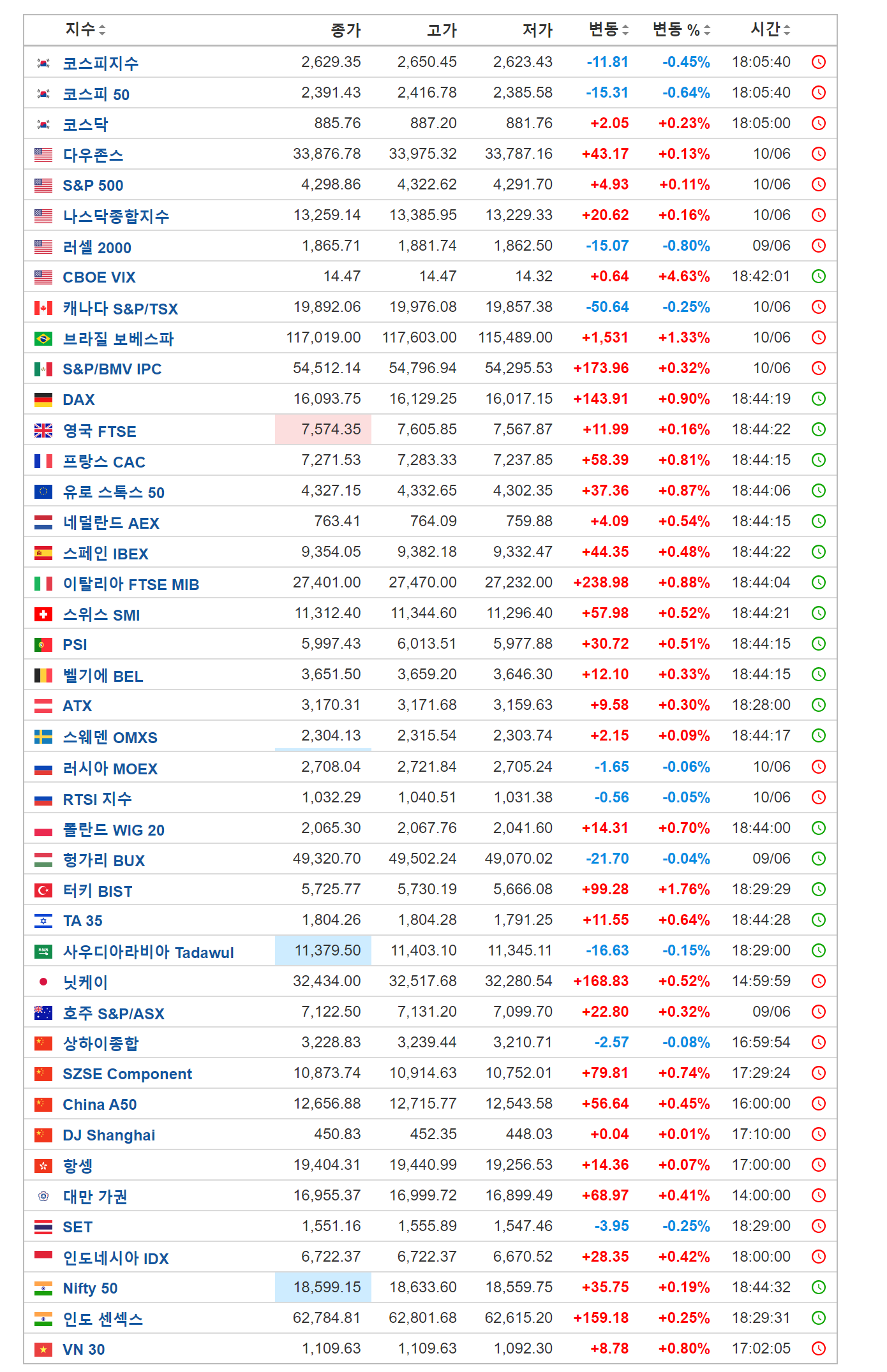Click the -0.80% change value

[686, 246]
